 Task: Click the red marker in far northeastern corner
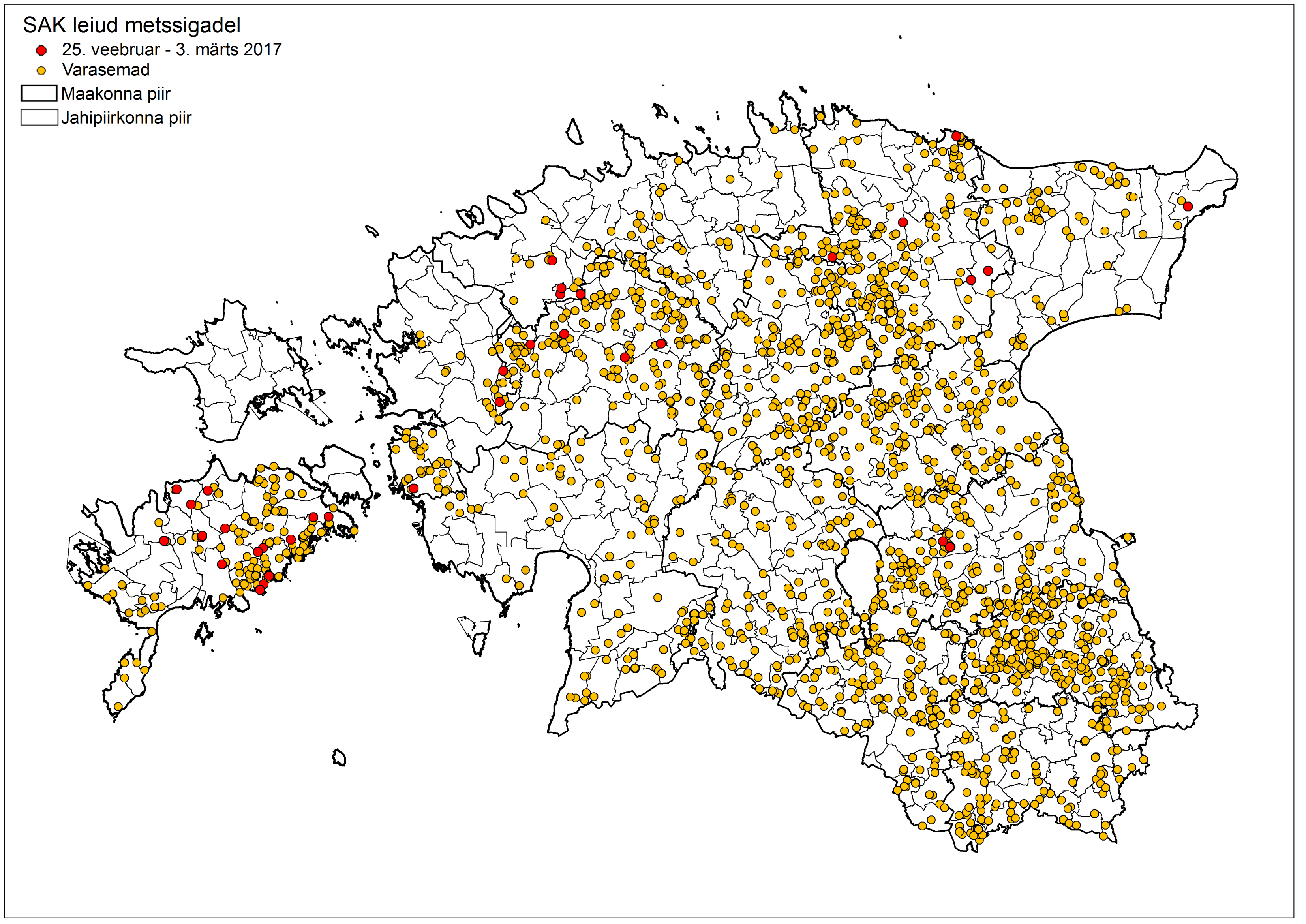click(x=1188, y=207)
